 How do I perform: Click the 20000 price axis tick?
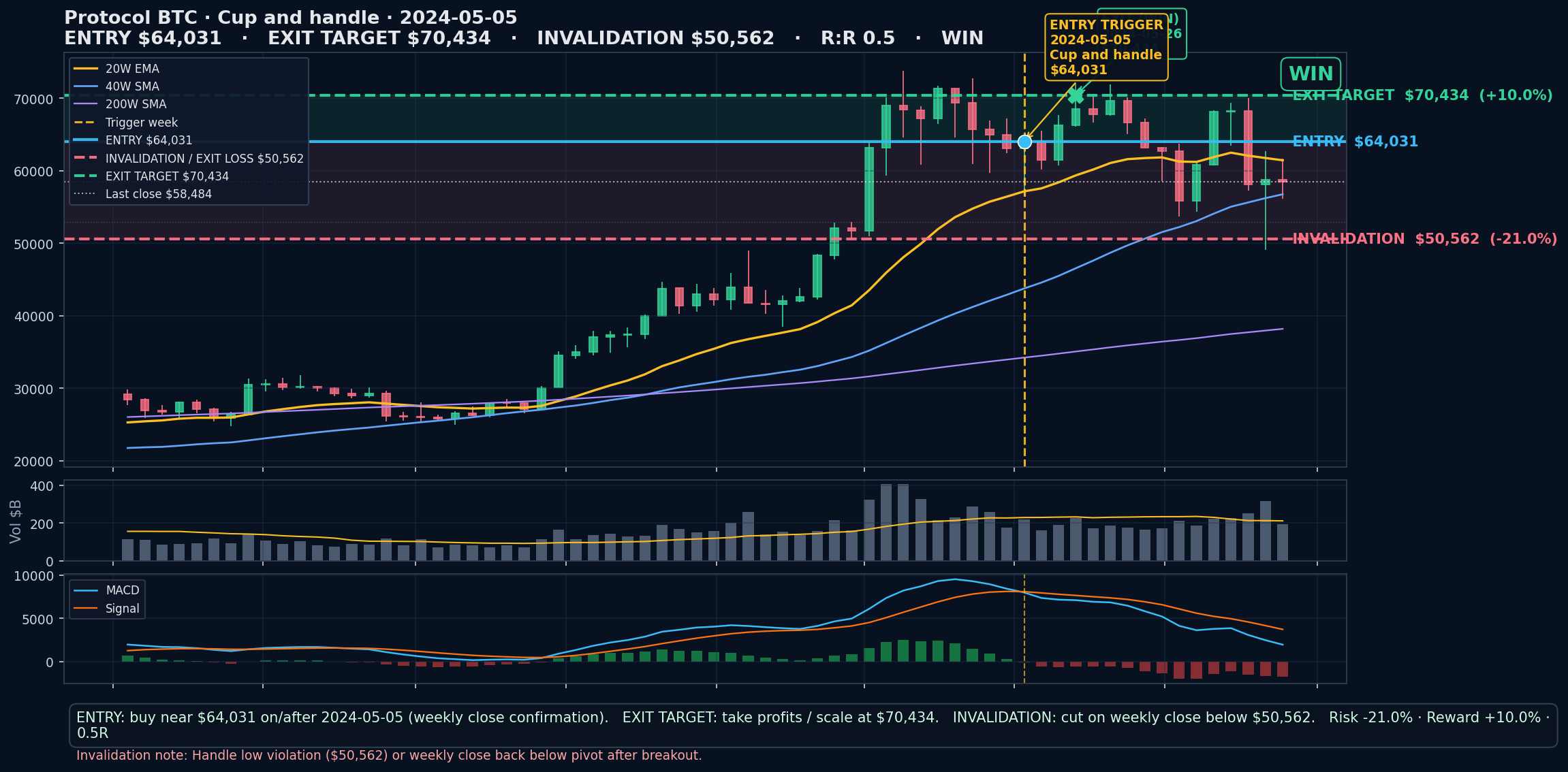tap(33, 462)
